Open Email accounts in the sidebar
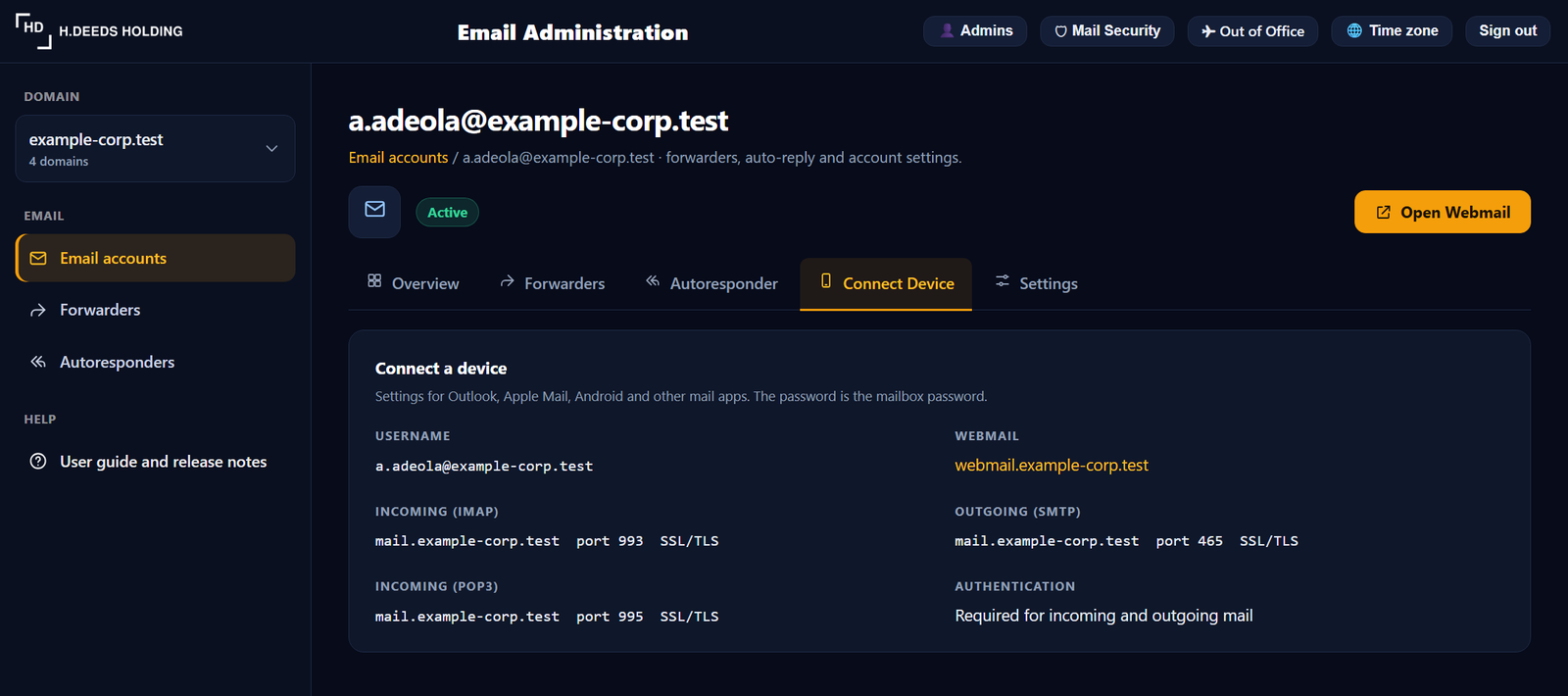This screenshot has height=696, width=1568. tap(155, 258)
